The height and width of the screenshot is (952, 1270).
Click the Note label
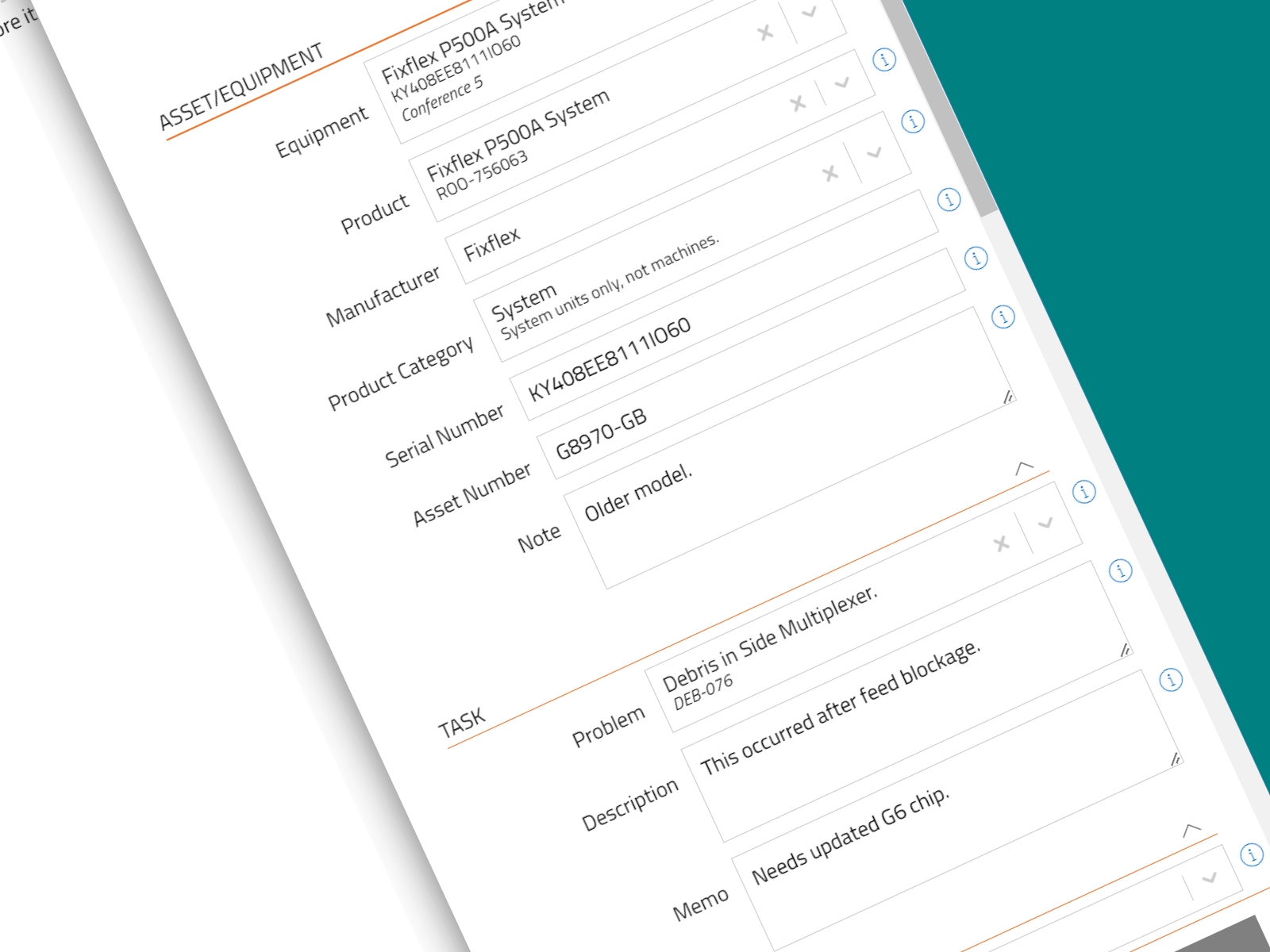[539, 539]
